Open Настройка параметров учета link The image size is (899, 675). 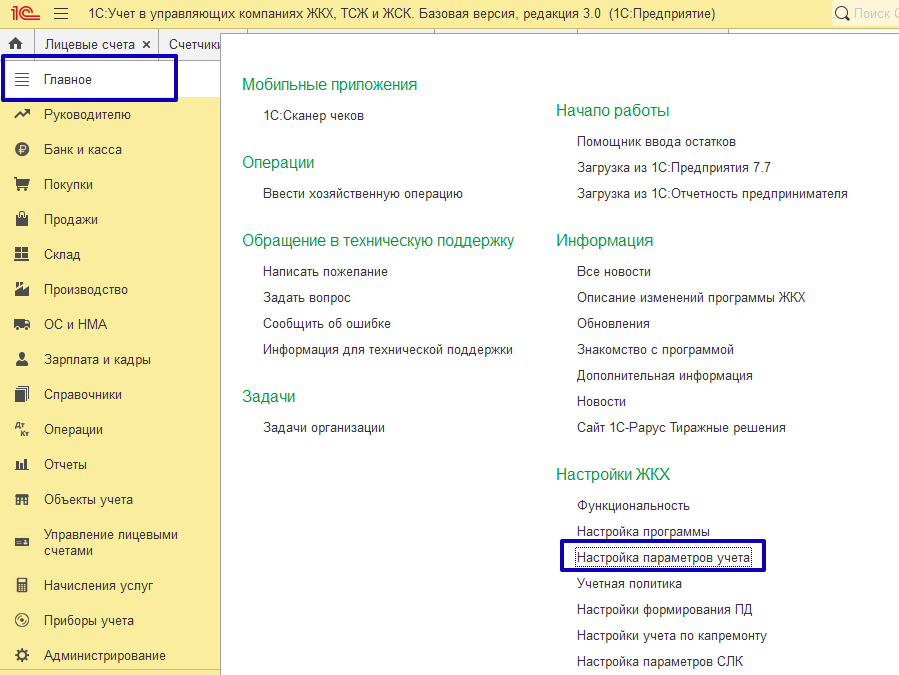[663, 557]
